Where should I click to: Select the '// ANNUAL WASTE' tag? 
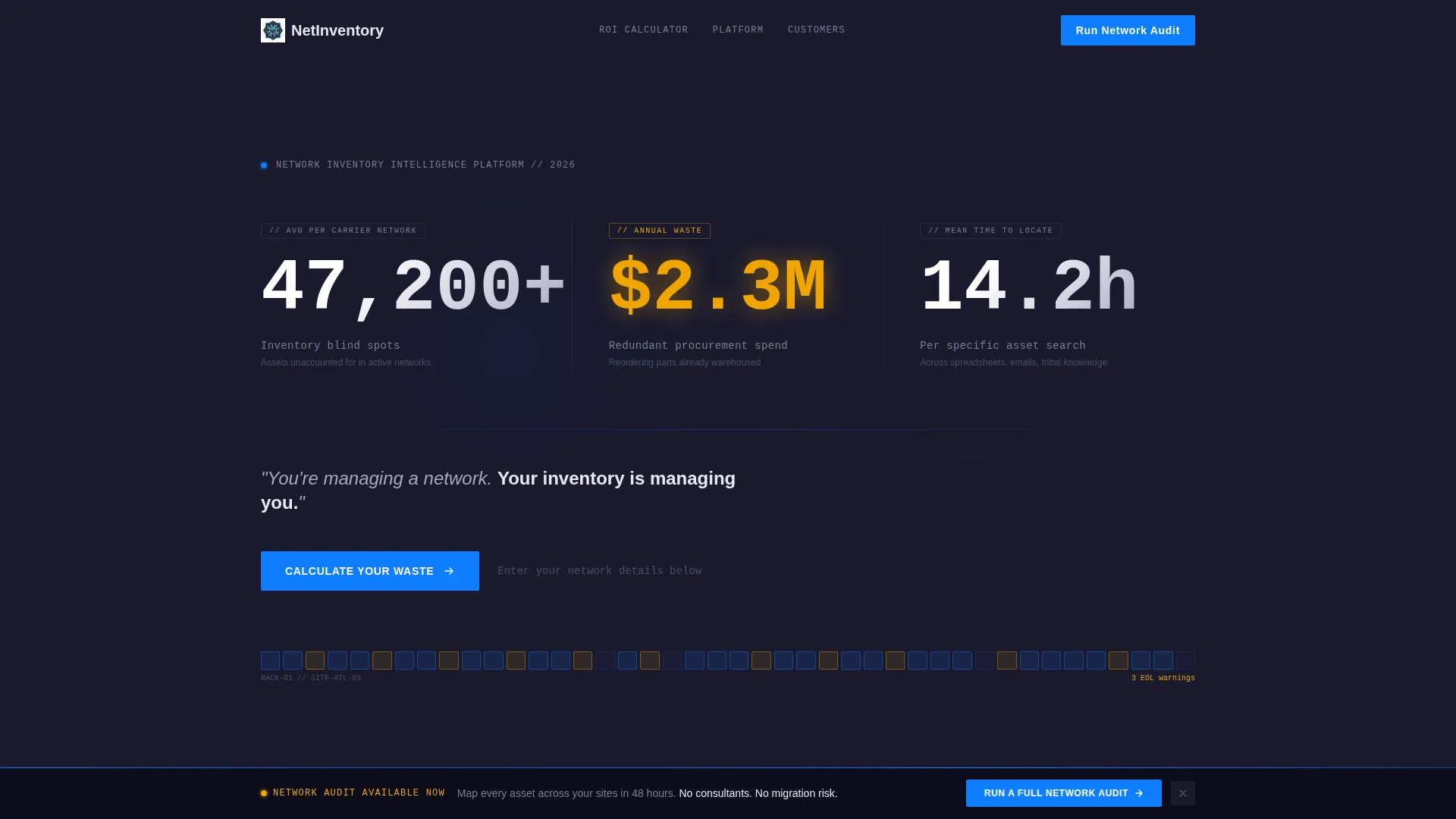pyautogui.click(x=660, y=231)
